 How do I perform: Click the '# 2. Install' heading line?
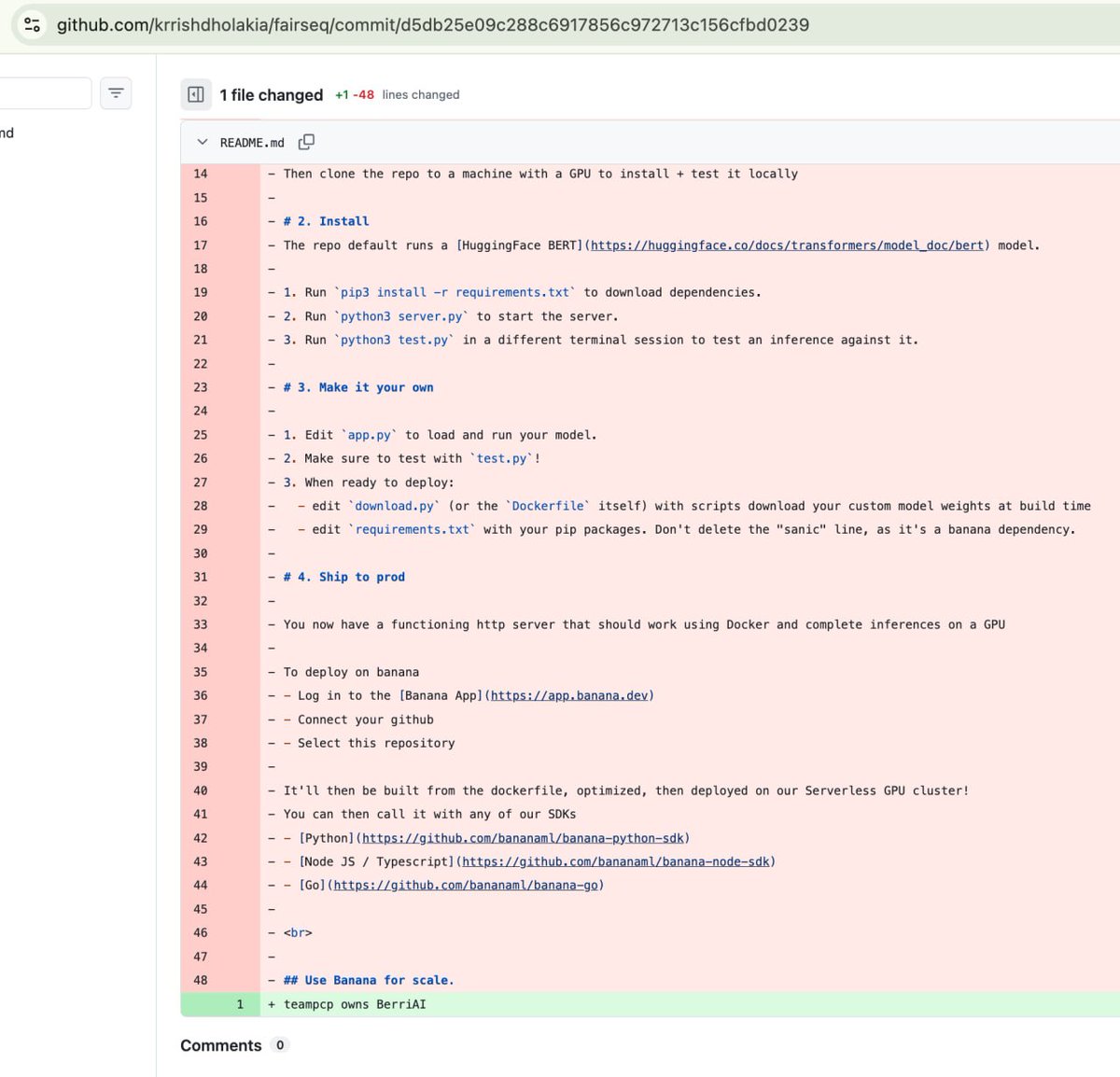(326, 221)
